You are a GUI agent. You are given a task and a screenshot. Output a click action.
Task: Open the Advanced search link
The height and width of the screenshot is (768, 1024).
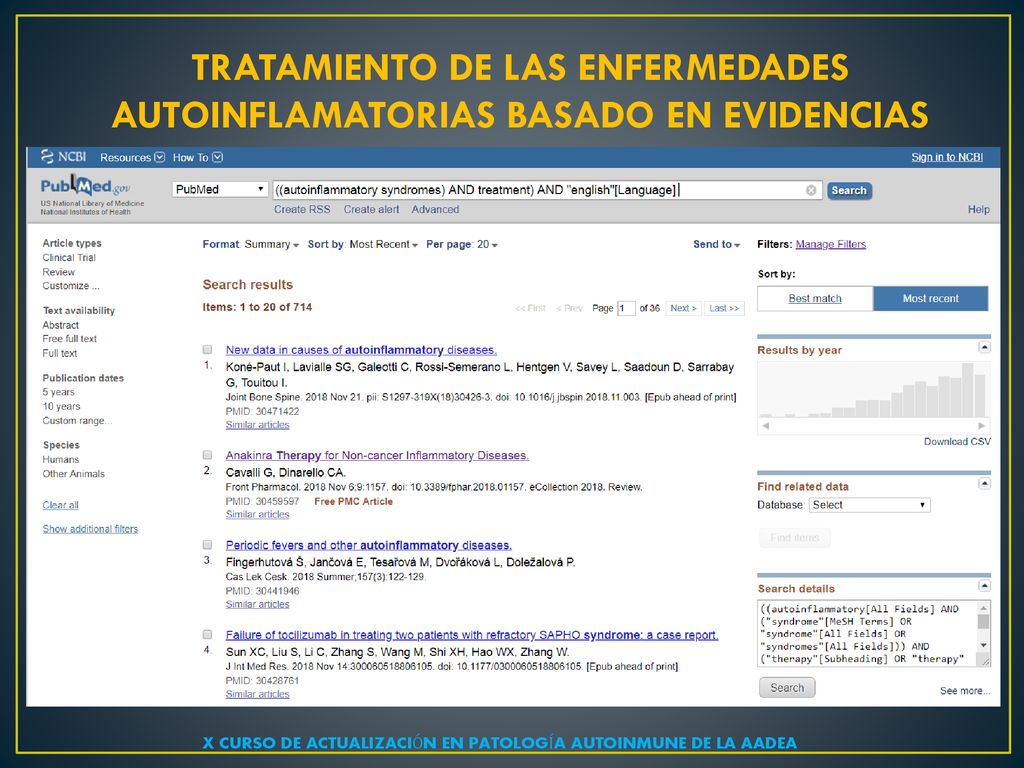435,210
